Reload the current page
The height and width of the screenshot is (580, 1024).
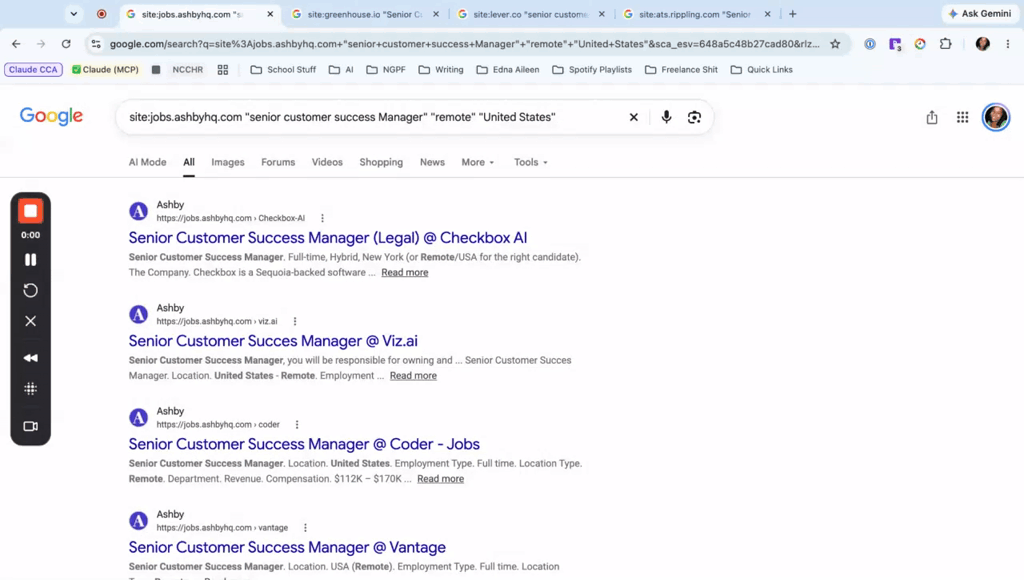(x=66, y=44)
